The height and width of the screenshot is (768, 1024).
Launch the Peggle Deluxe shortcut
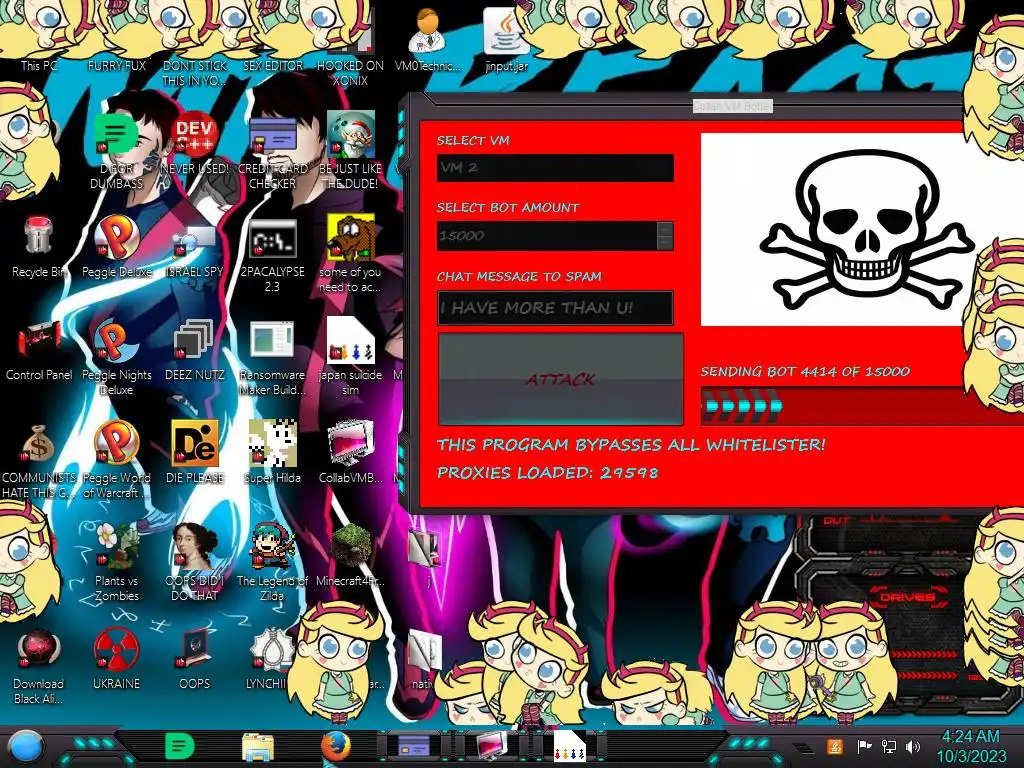click(x=116, y=247)
